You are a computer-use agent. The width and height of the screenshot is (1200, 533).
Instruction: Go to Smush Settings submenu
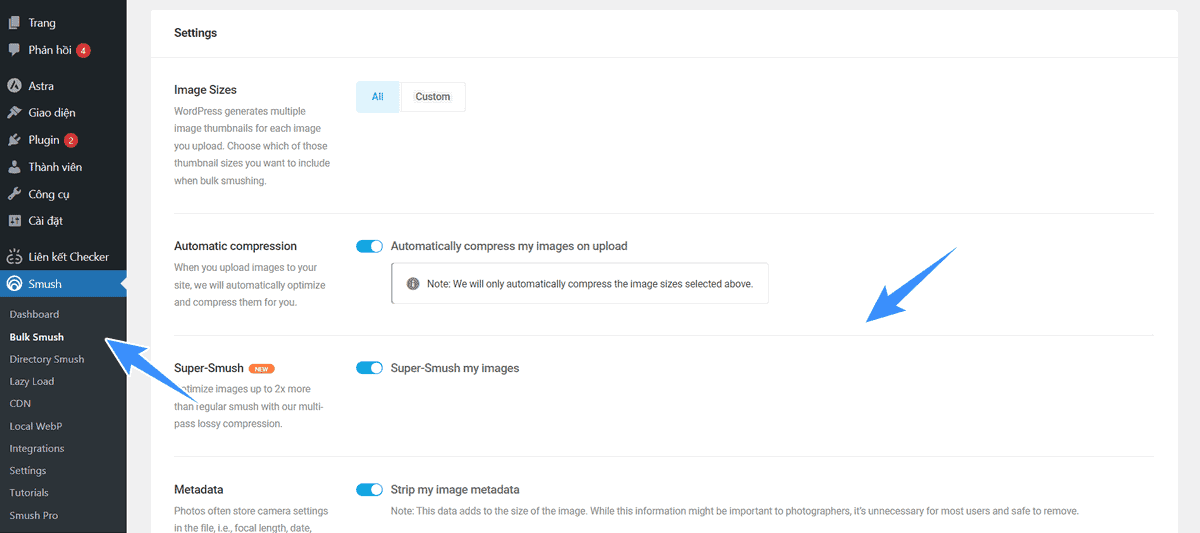[x=28, y=470]
